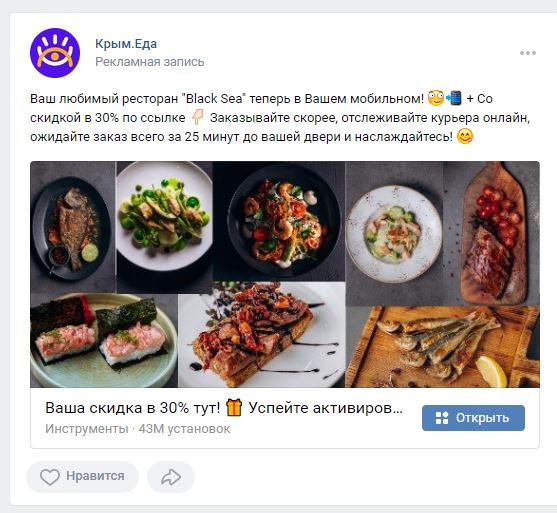Screen dimensions: 557x513
Task: Click the Крым.Еда page name link
Action: [126, 44]
